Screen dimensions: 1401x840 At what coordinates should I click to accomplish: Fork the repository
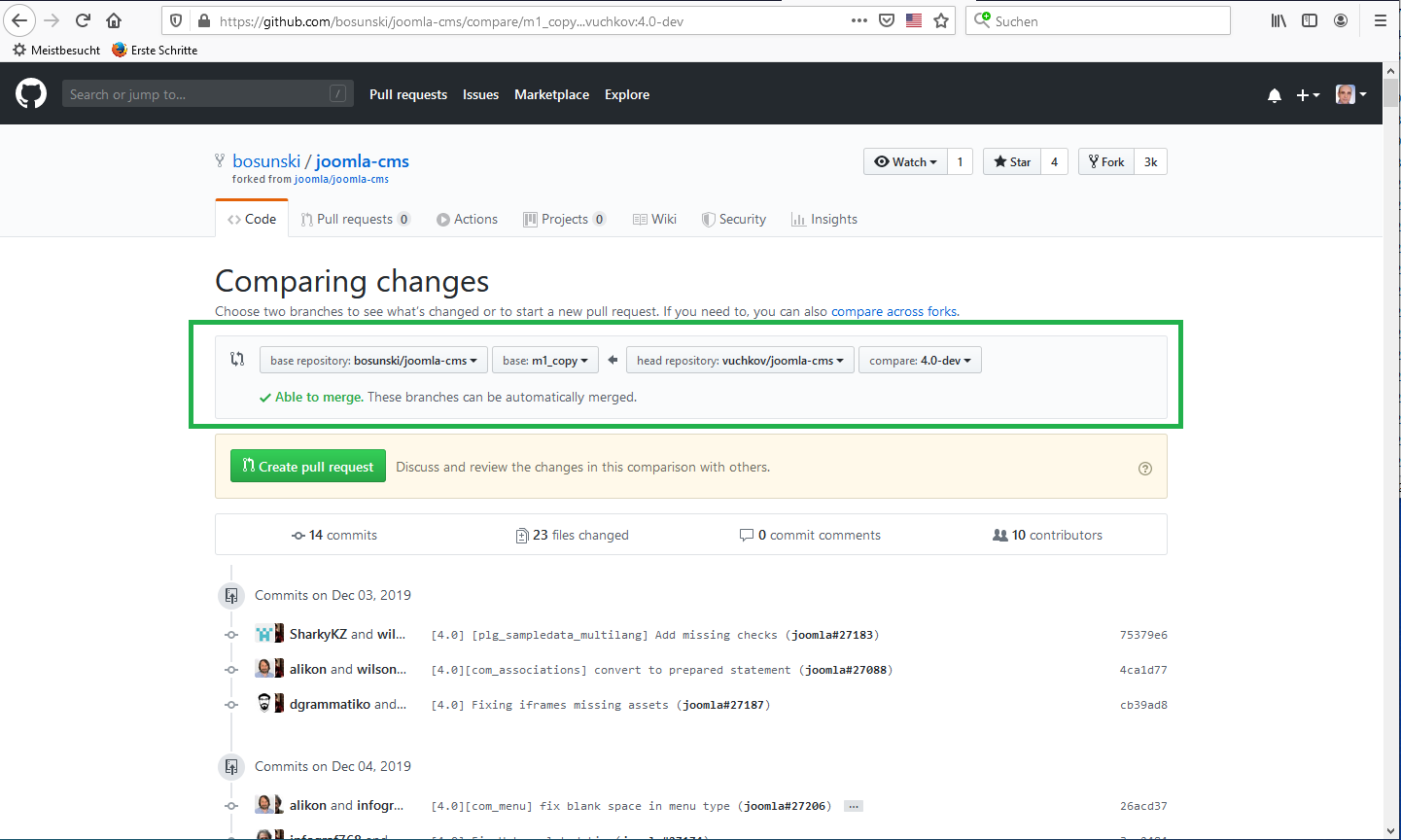point(1106,161)
